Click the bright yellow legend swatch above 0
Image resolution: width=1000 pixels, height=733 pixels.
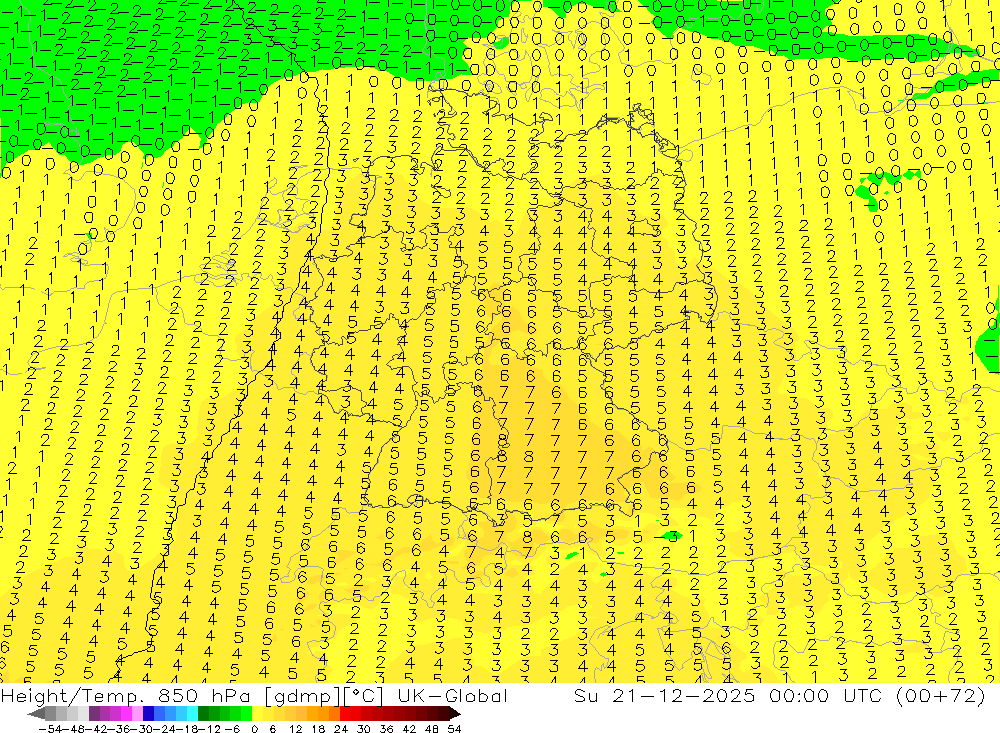click(257, 714)
